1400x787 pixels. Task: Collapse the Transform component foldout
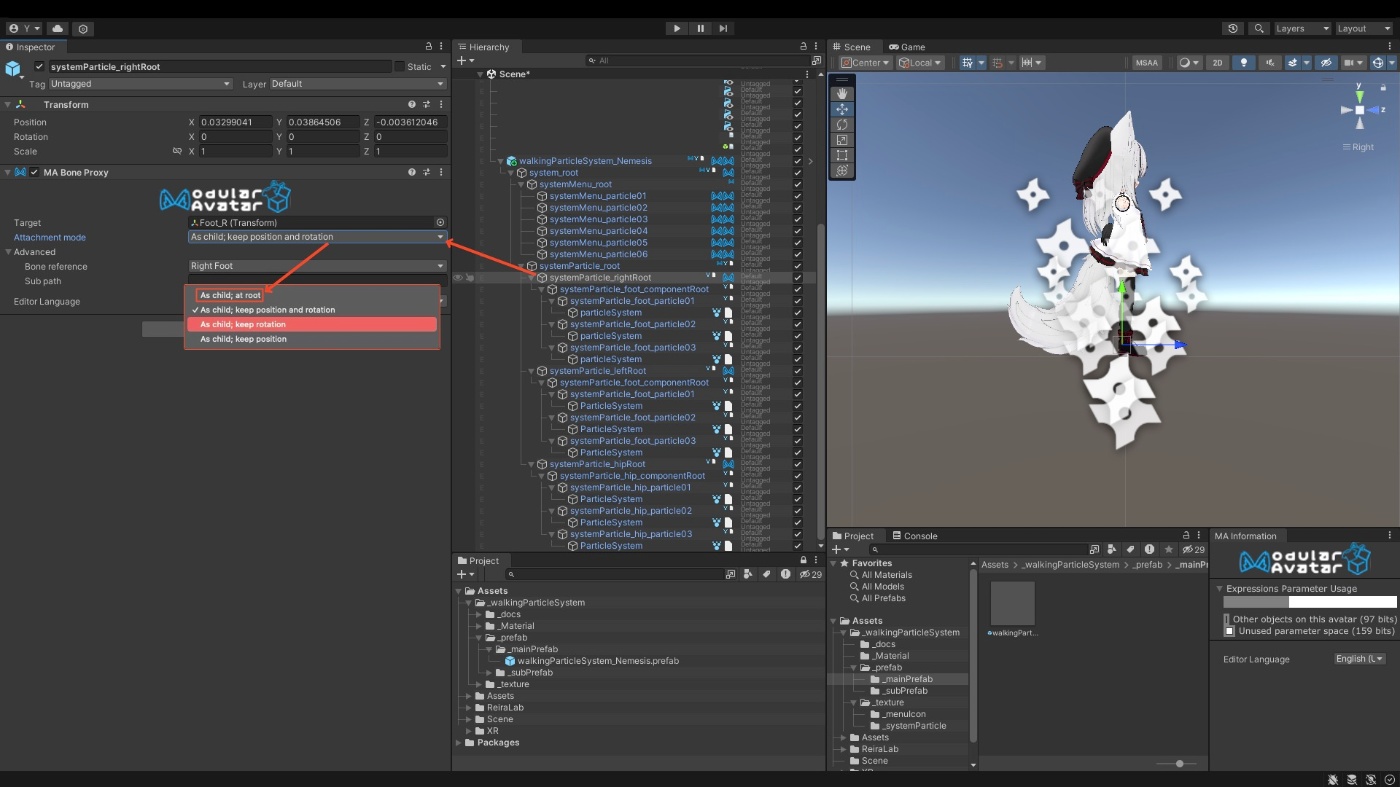[x=7, y=104]
